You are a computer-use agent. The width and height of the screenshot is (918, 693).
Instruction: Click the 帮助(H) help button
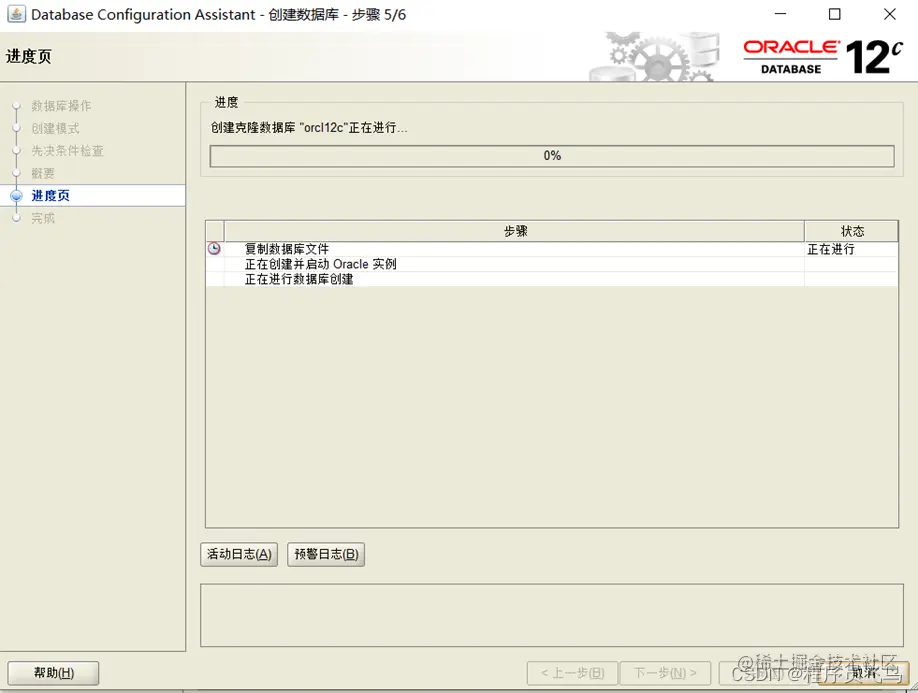(53, 673)
